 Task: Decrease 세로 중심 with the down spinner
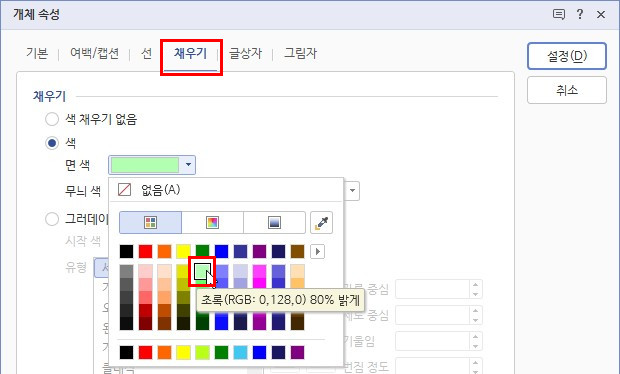tap(475, 320)
